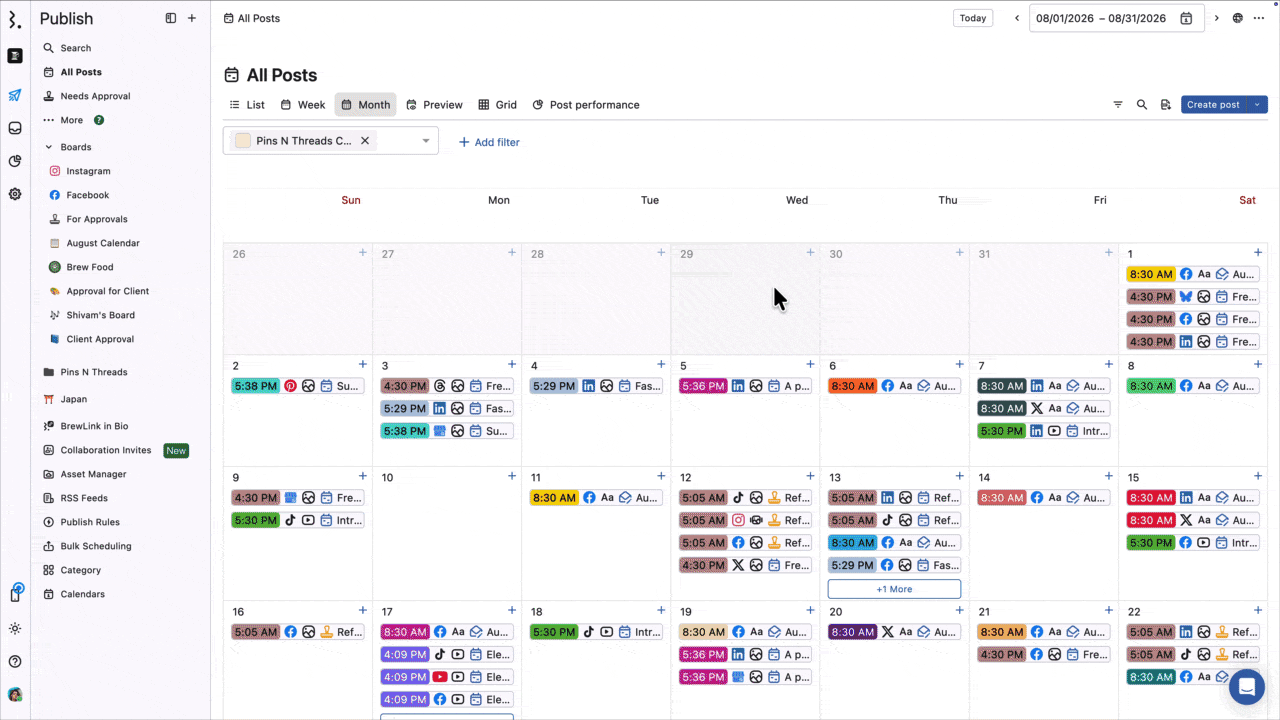Image resolution: width=1280 pixels, height=720 pixels.
Task: Open the Settings gear in the left rail
Action: (15, 194)
